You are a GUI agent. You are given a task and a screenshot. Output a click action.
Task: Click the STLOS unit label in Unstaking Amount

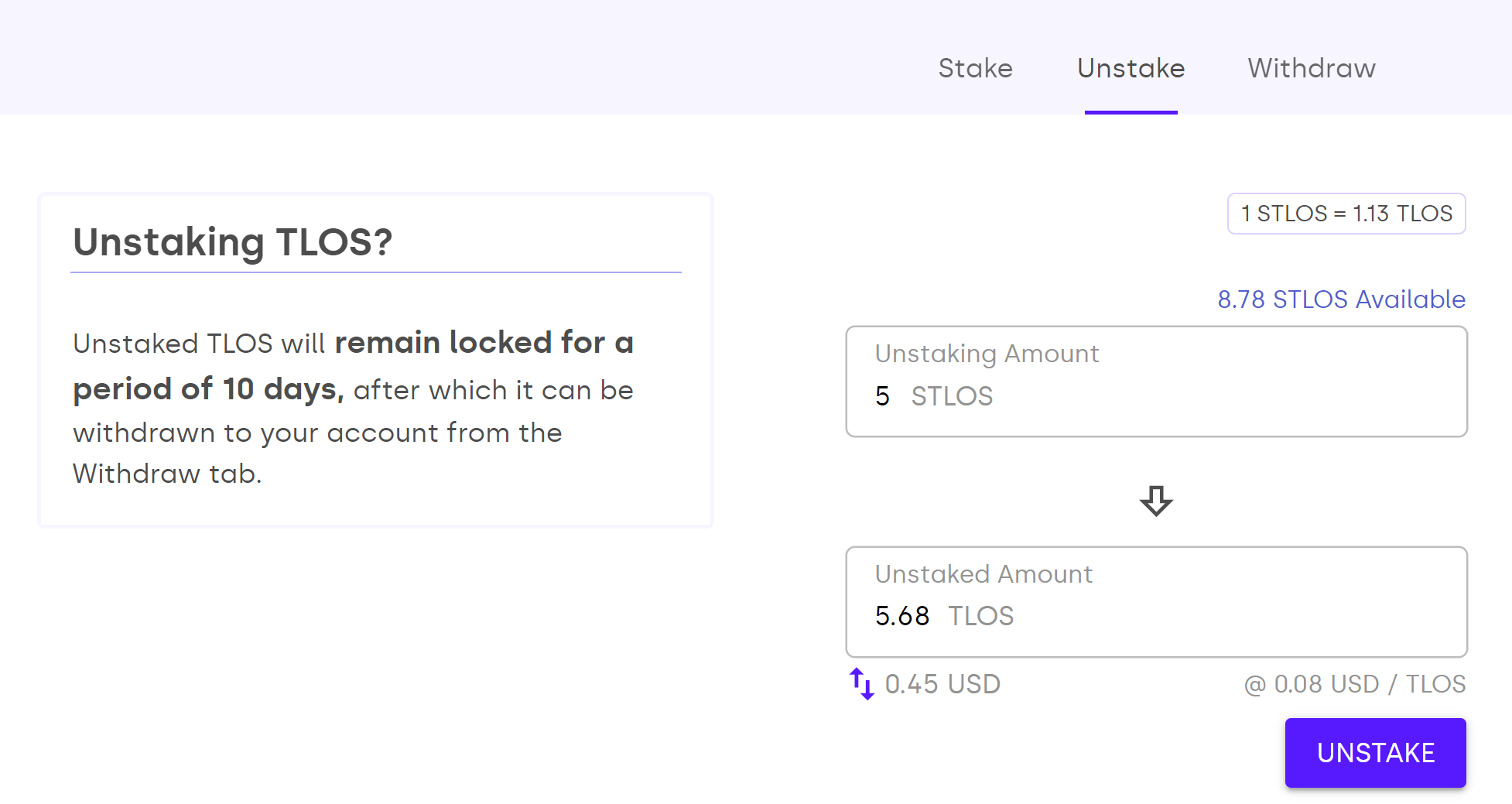pyautogui.click(x=952, y=396)
